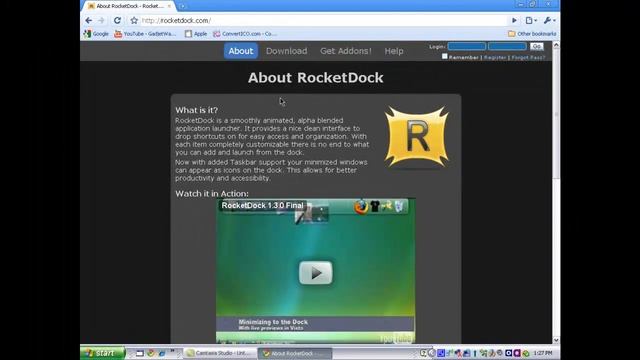Screen dimensions: 640x360
Task: Open the page menu dropdown
Action: (531, 20)
